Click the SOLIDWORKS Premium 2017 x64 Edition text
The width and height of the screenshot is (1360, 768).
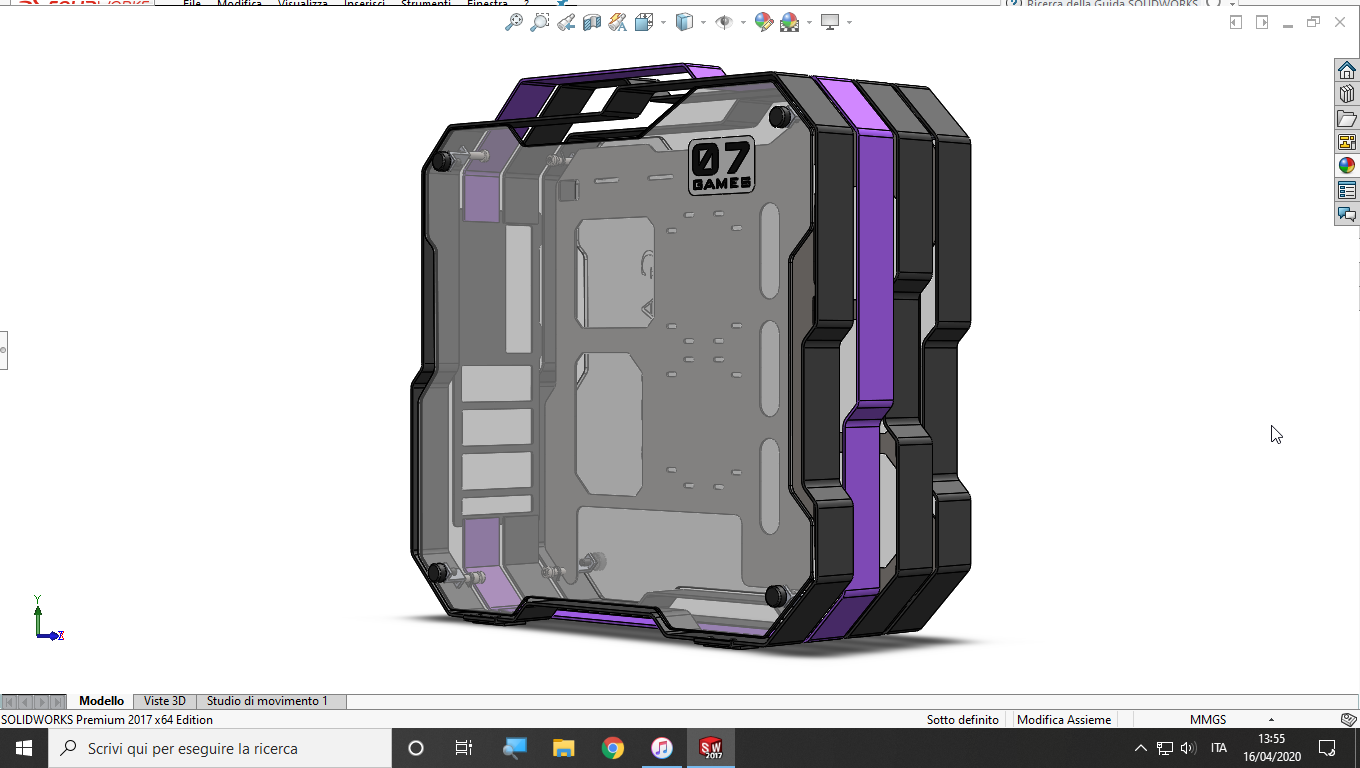point(107,720)
